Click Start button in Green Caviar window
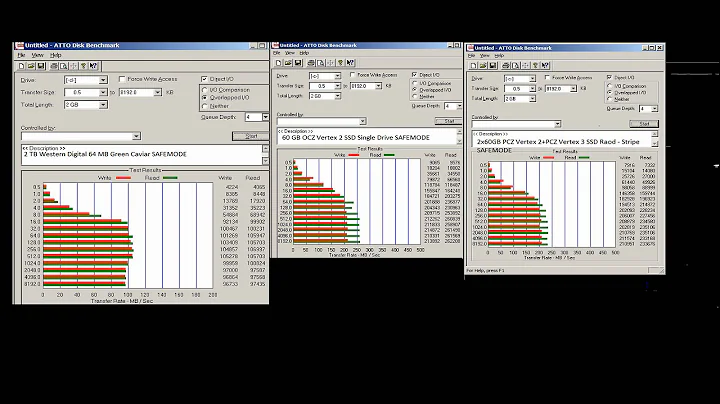The image size is (720, 404). click(250, 136)
